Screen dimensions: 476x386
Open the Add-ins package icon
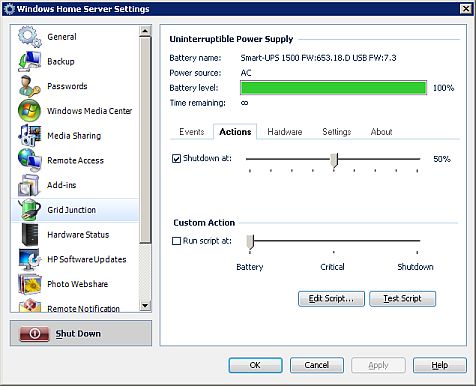click(30, 185)
